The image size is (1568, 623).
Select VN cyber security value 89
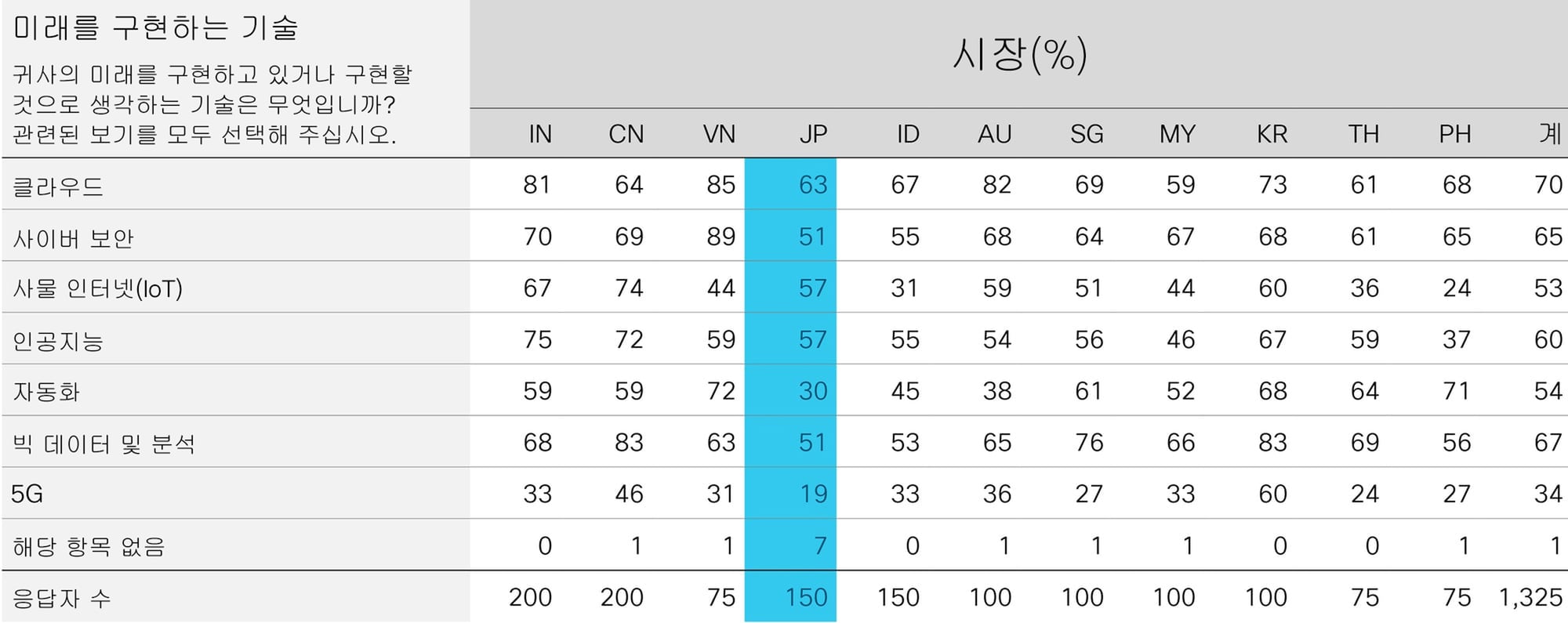[720, 237]
